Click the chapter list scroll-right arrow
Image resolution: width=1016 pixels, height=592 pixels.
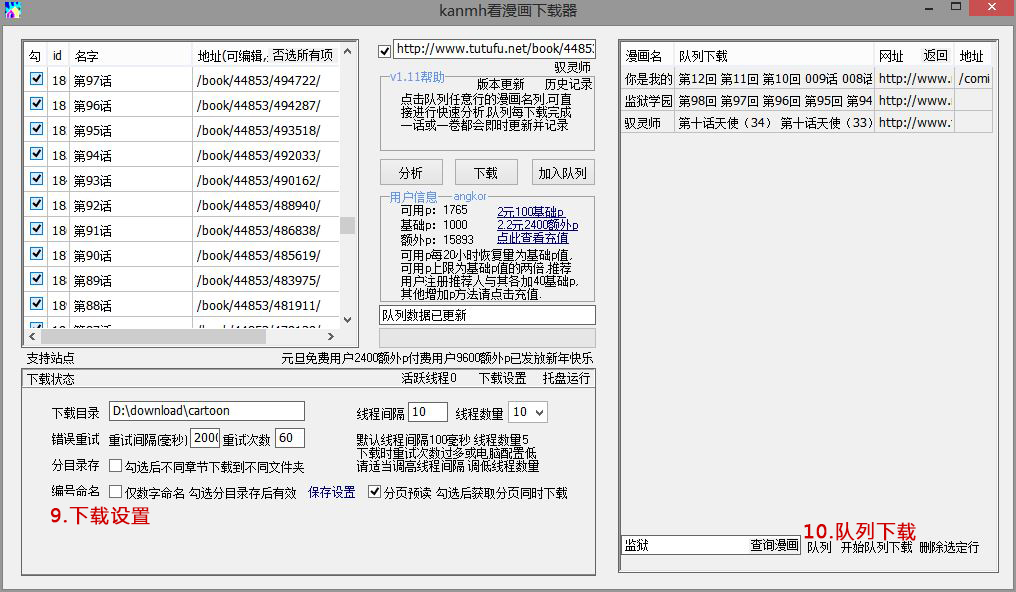[331, 337]
